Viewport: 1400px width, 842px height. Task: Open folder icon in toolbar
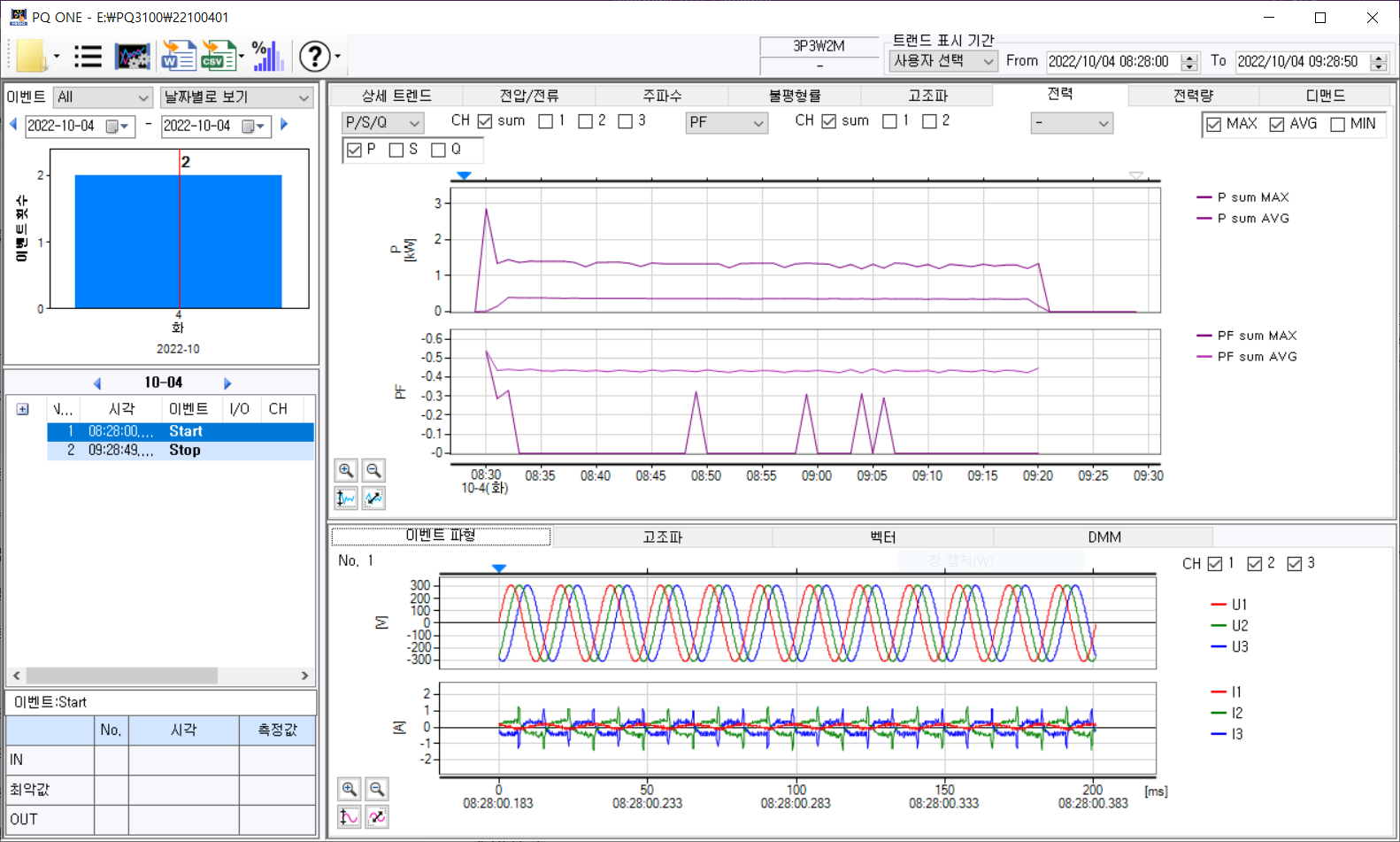pyautogui.click(x=31, y=56)
